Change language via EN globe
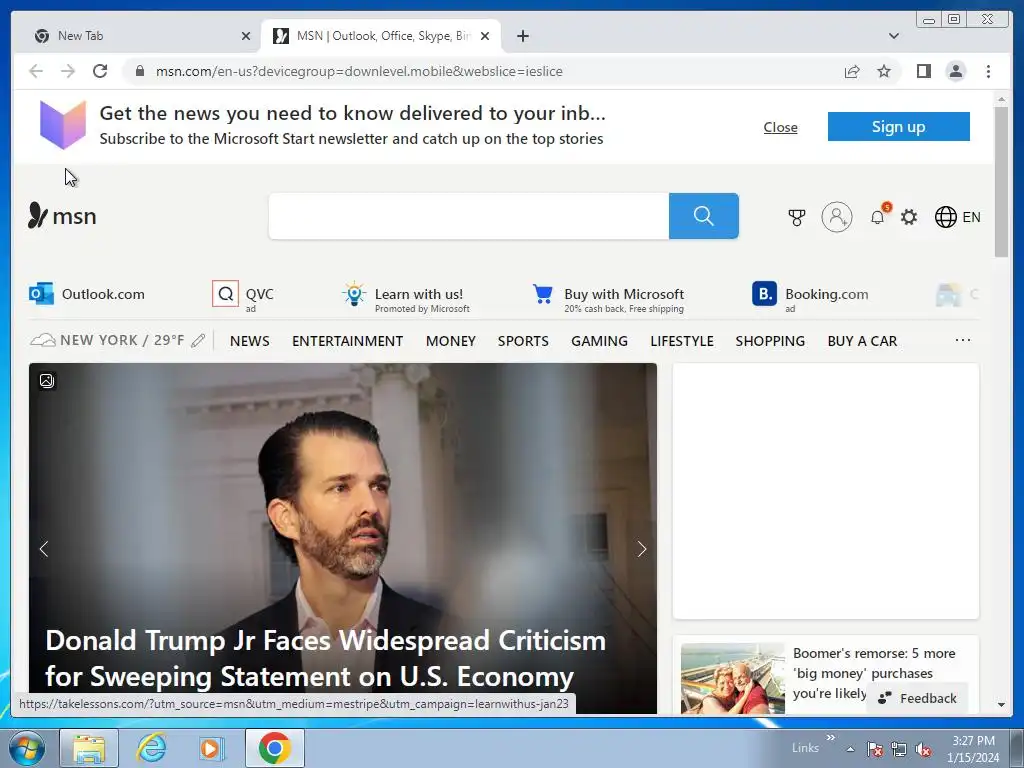This screenshot has height=768, width=1024. click(957, 217)
